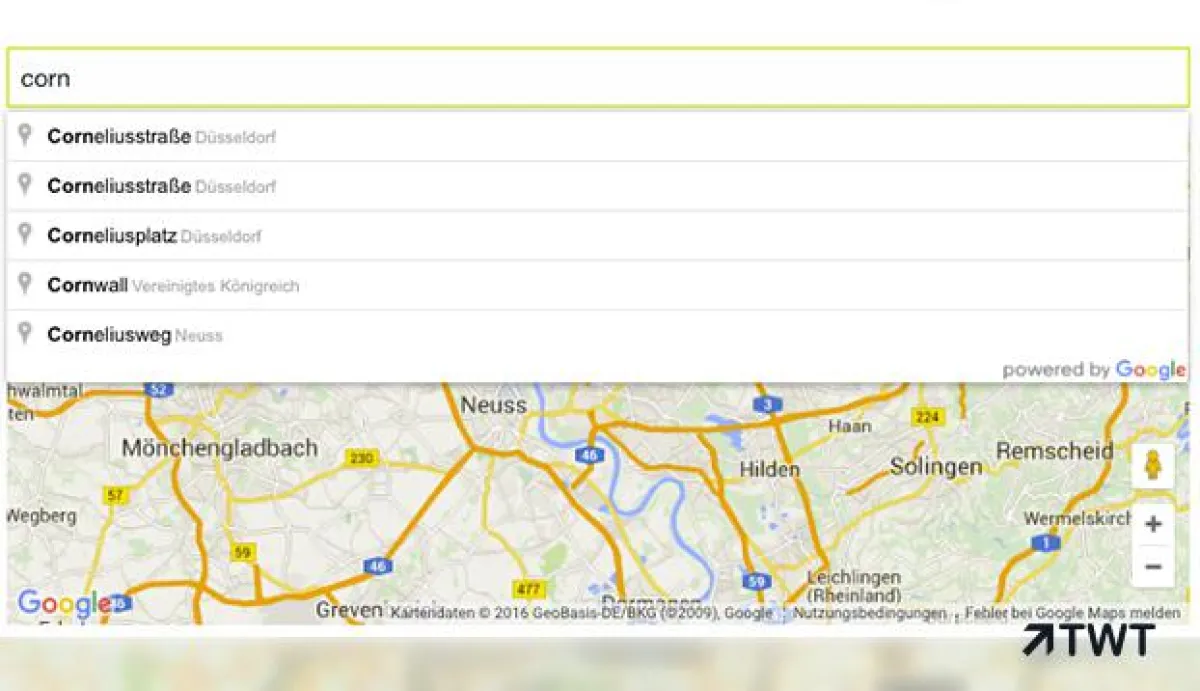Image resolution: width=1200 pixels, height=691 pixels.
Task: Grab the Street View pegman icon
Action: [1153, 466]
